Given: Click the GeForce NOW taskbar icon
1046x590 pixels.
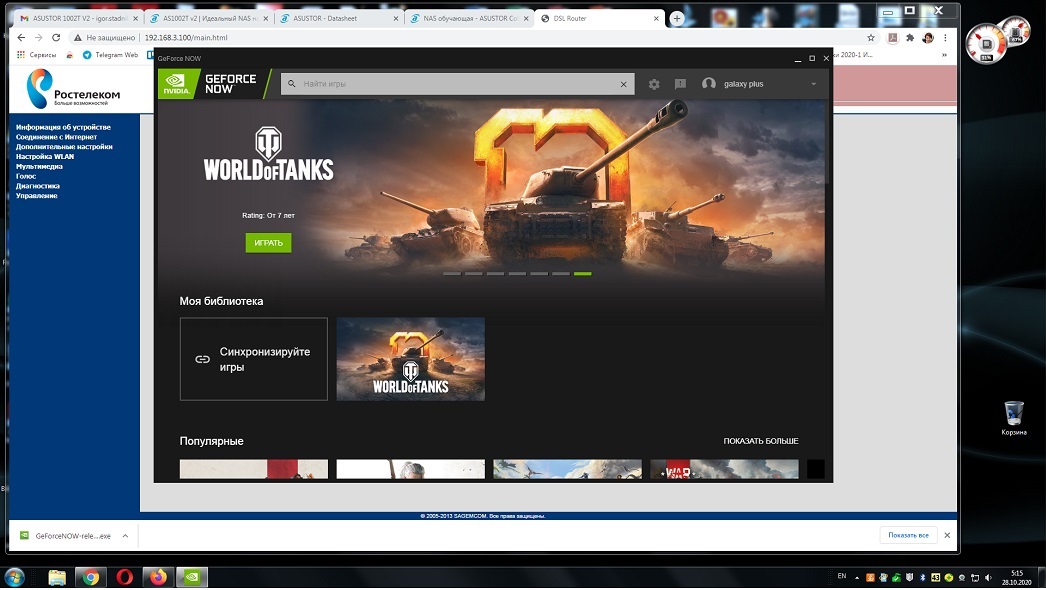Looking at the screenshot, I should [191, 577].
